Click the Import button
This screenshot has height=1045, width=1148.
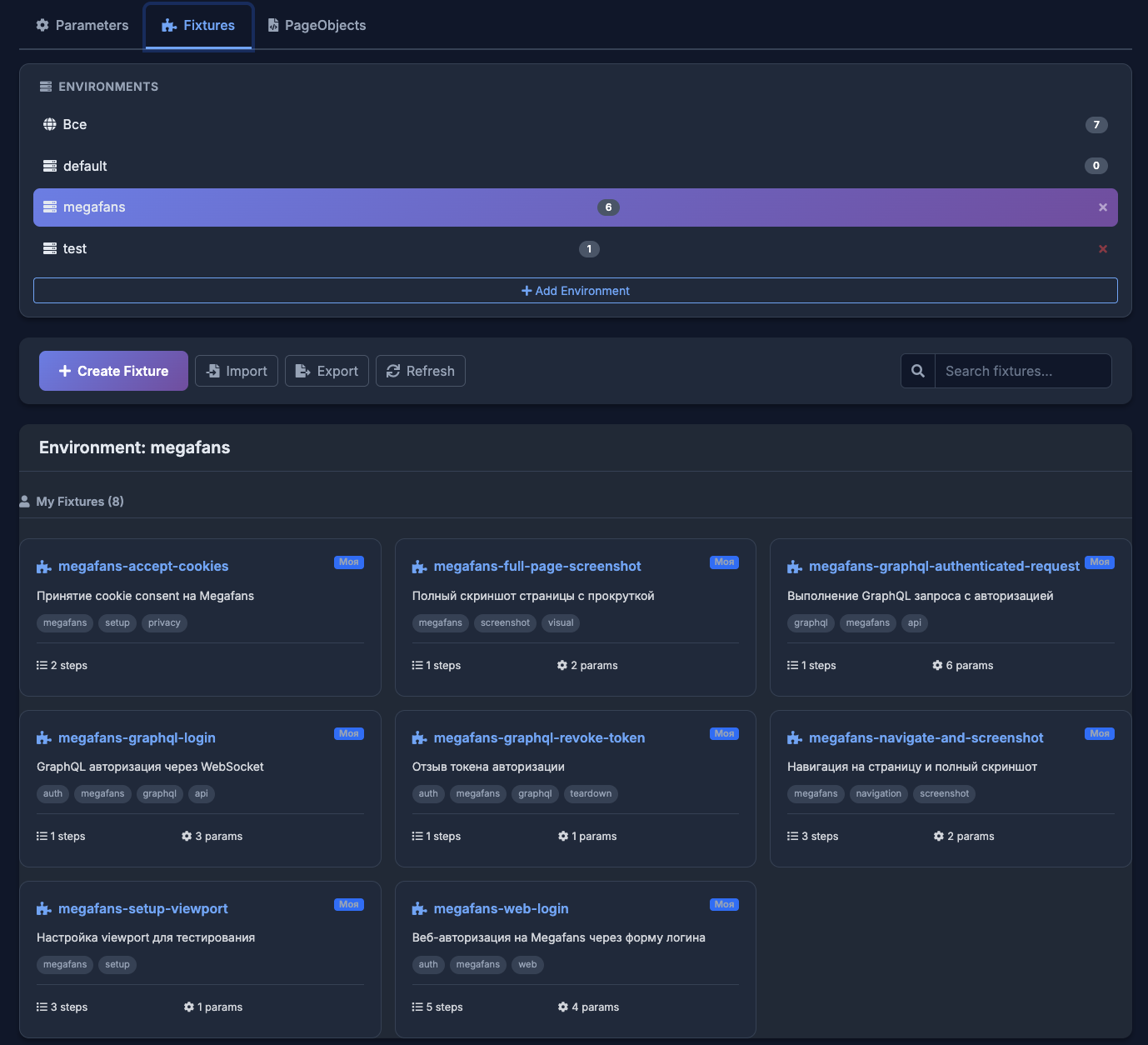pos(237,371)
